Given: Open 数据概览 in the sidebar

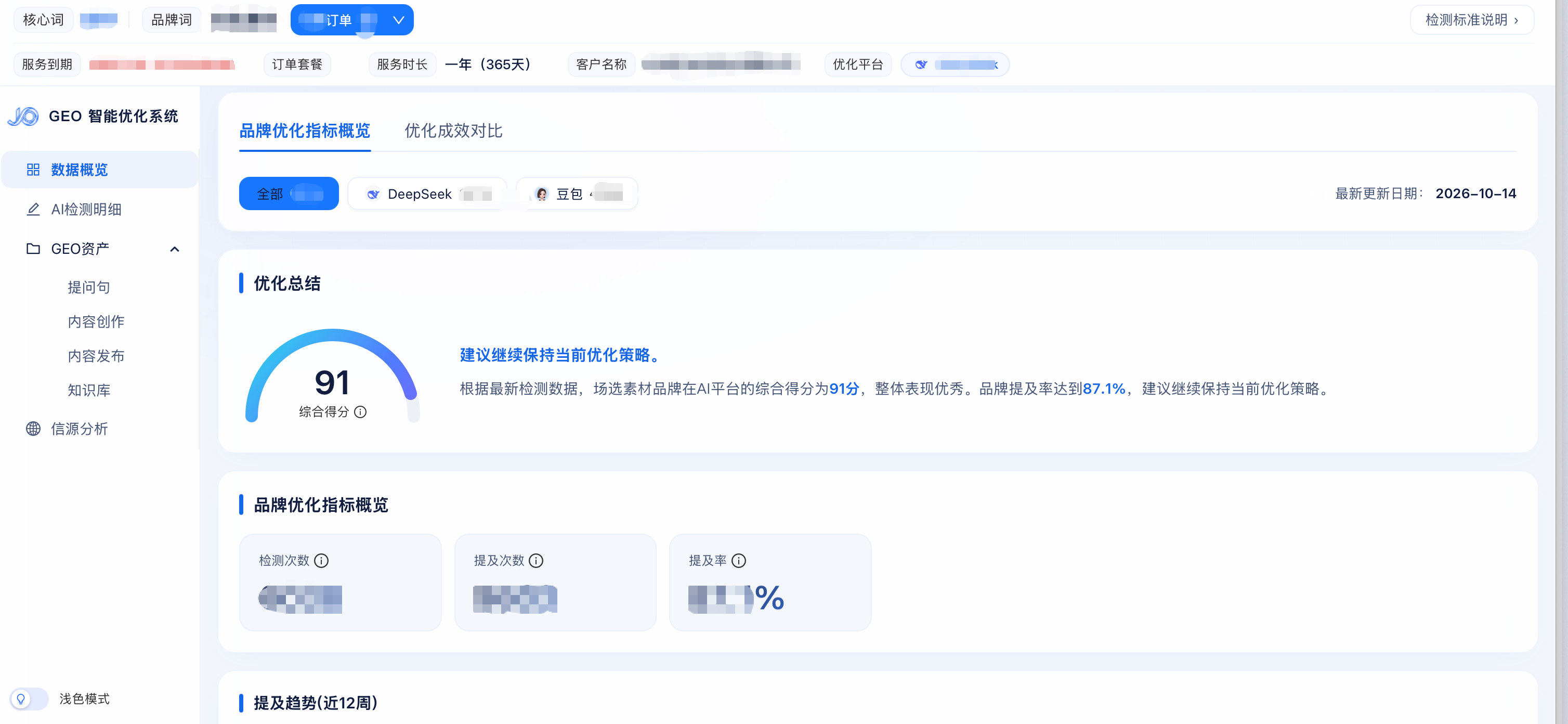Looking at the screenshot, I should point(100,169).
